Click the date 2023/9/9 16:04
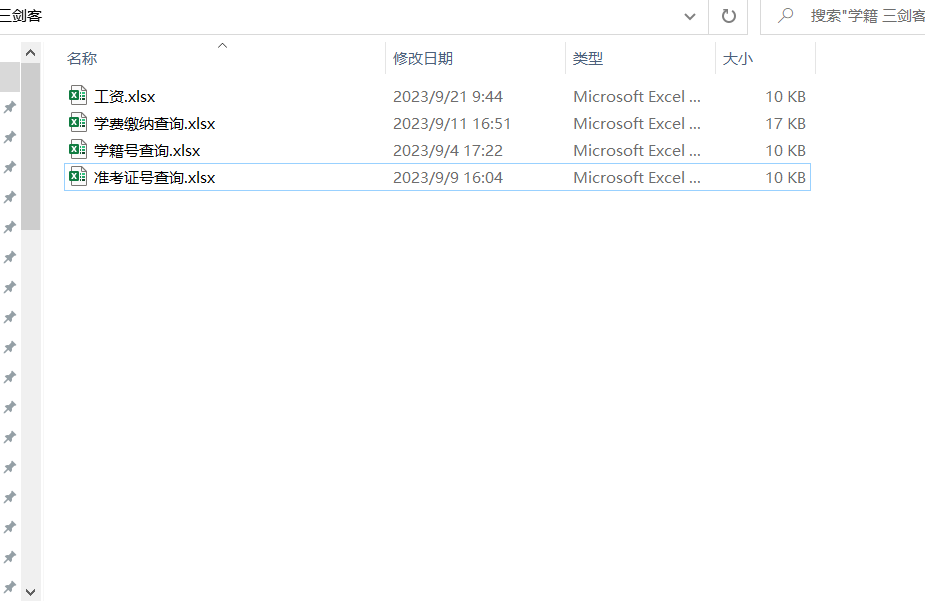925x601 pixels. [x=448, y=178]
